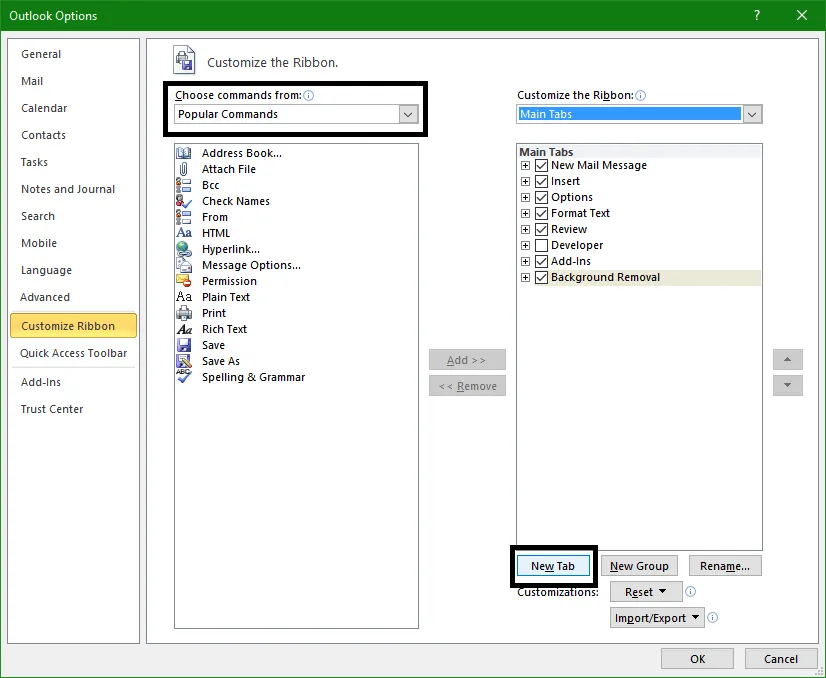826x678 pixels.
Task: Select the Main Tabs header row
Action: click(x=639, y=152)
